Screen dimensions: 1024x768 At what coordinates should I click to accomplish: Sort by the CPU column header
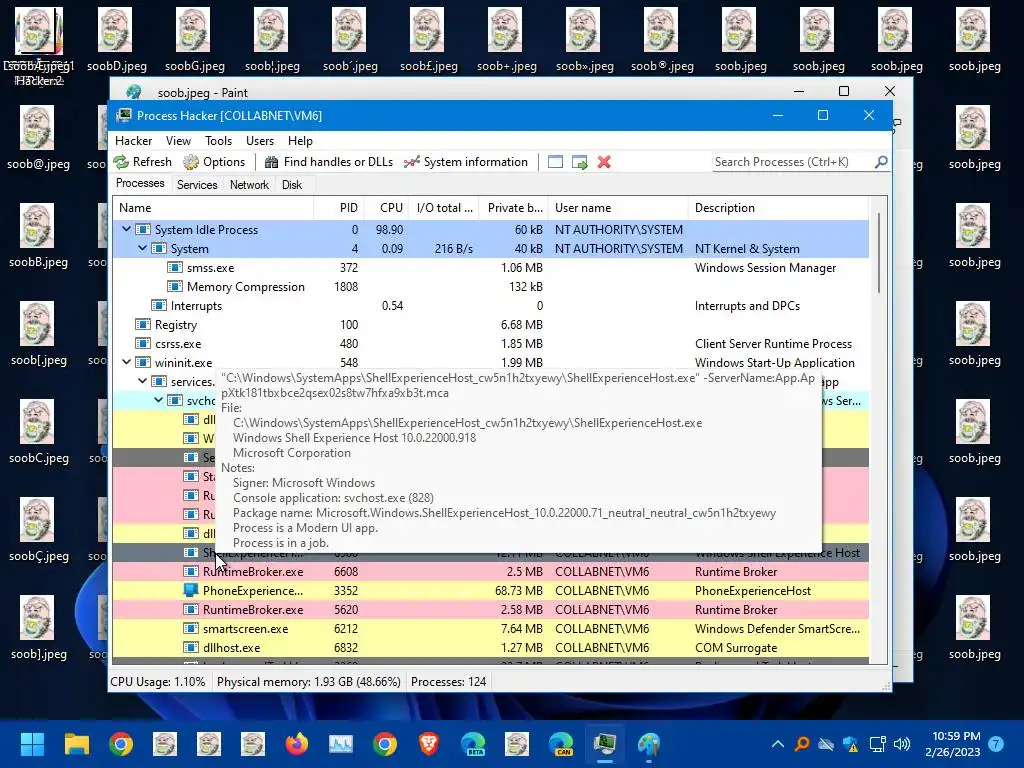click(386, 208)
